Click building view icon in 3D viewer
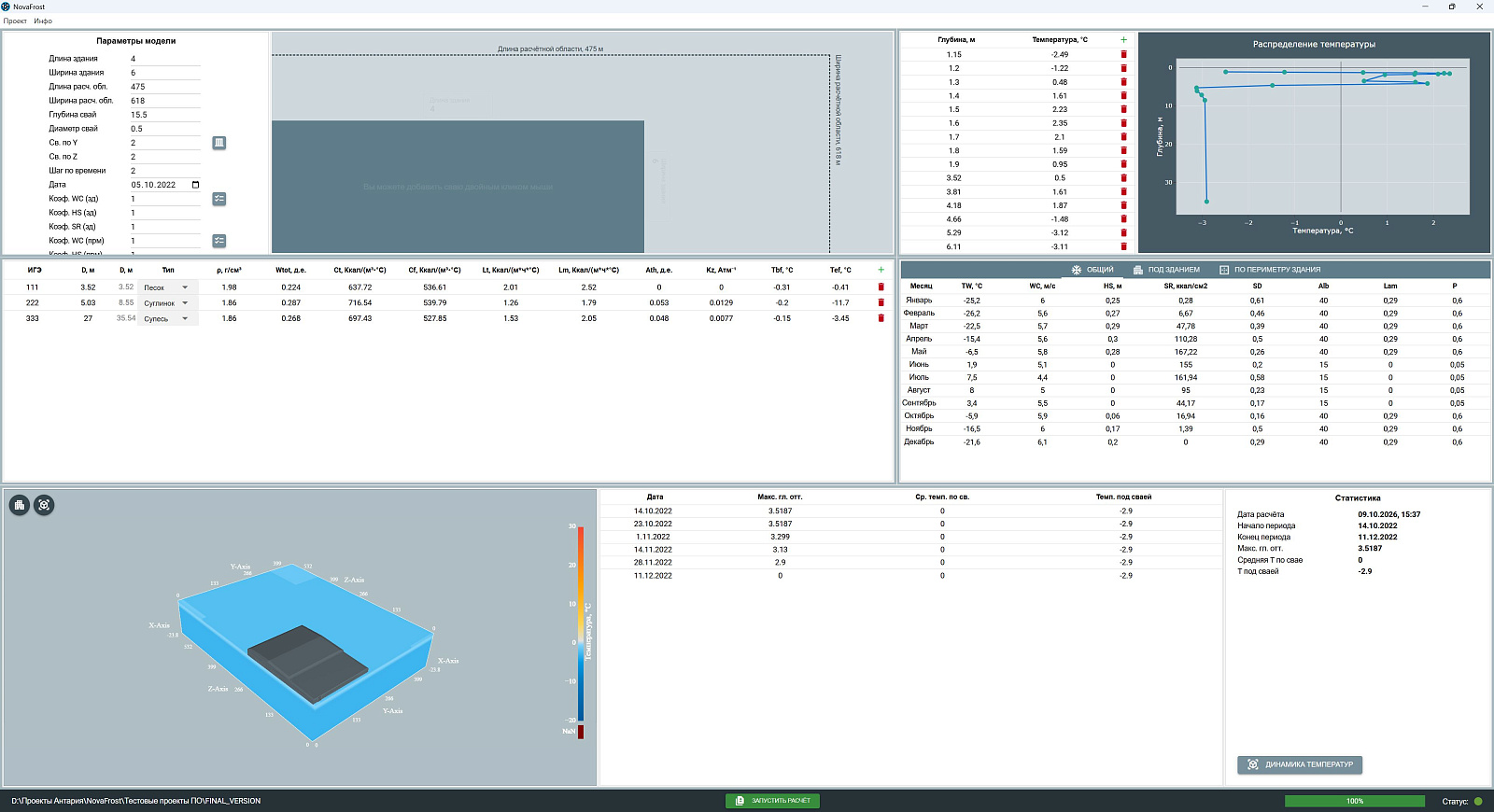 20,505
